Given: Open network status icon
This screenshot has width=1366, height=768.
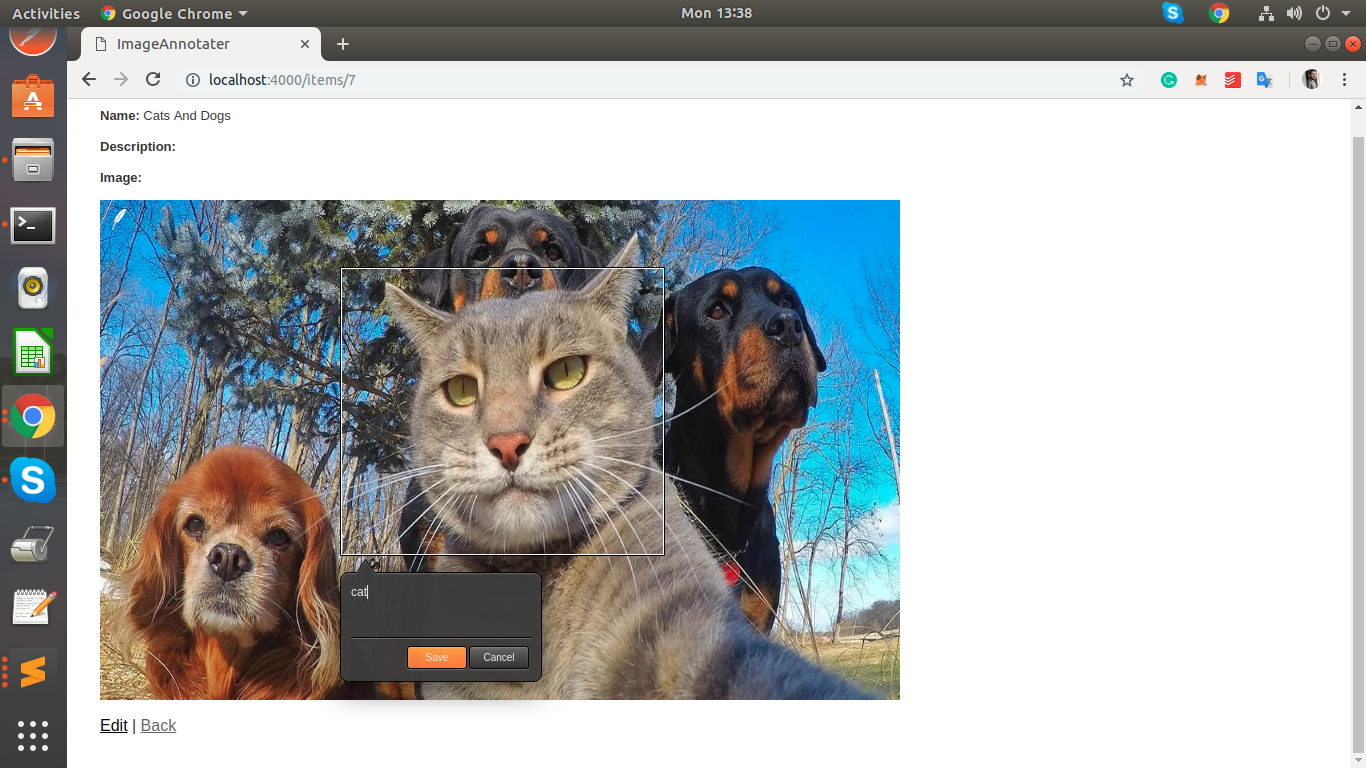Looking at the screenshot, I should (x=1266, y=13).
